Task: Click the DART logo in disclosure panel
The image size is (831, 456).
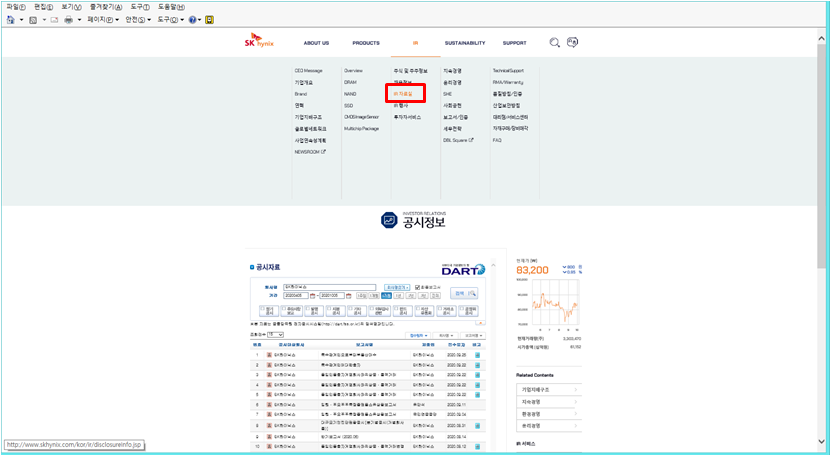Action: pos(463,269)
